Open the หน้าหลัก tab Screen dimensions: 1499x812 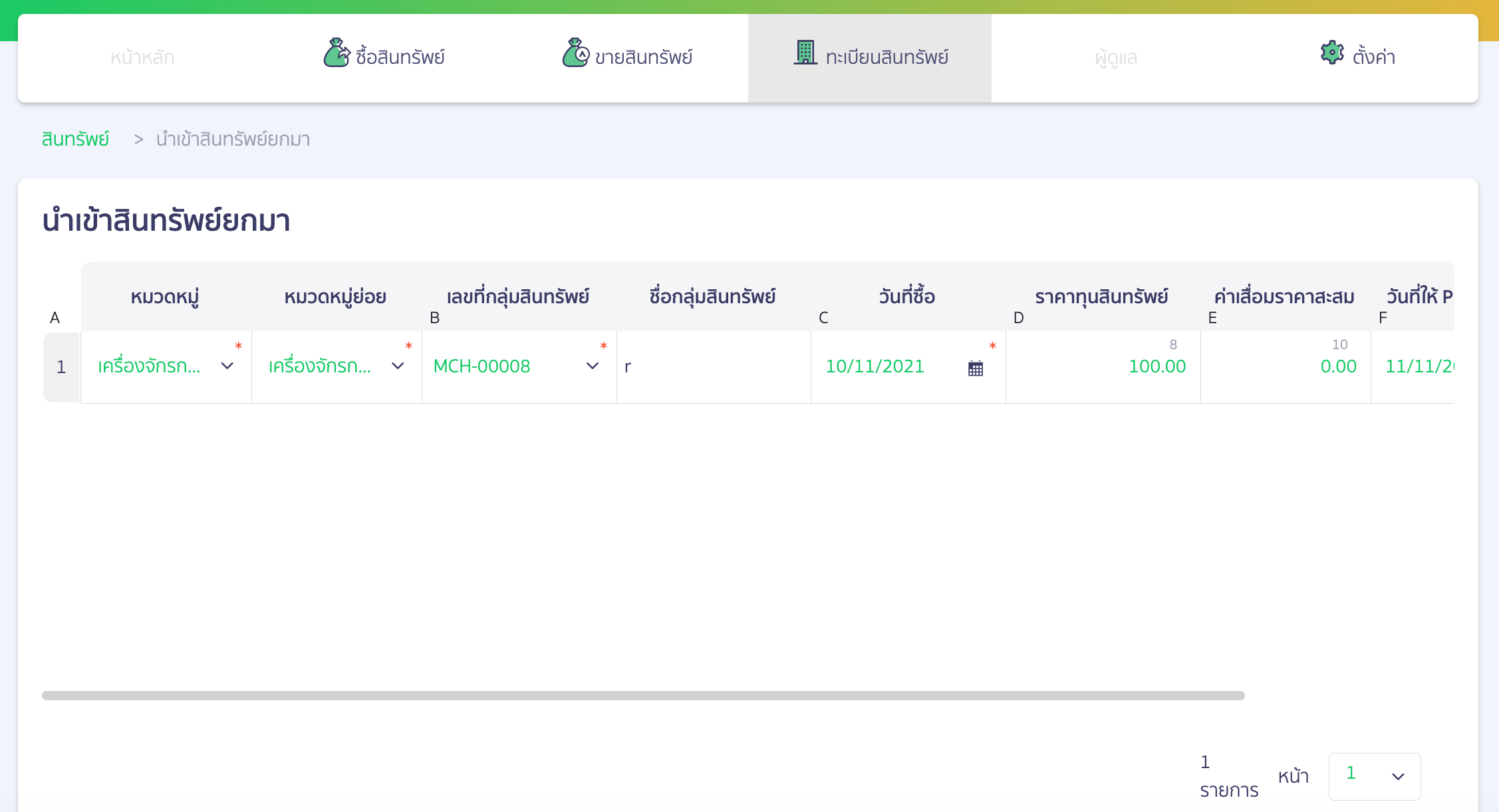(x=142, y=58)
